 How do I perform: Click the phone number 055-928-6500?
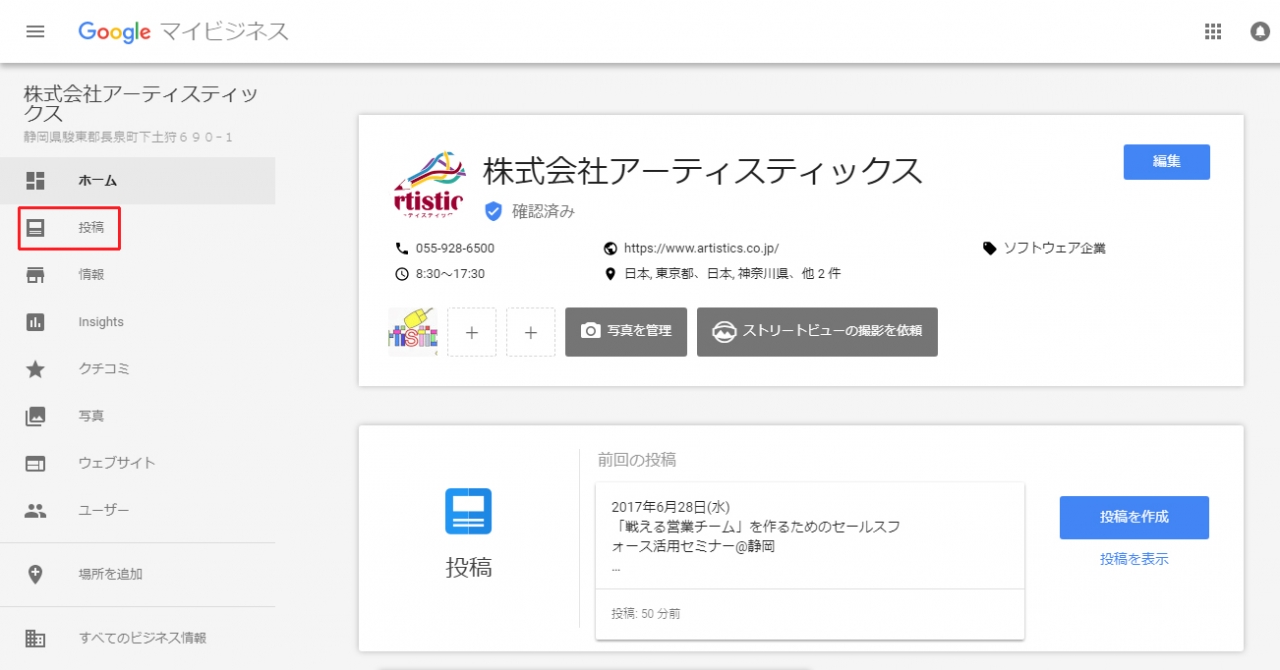point(455,248)
